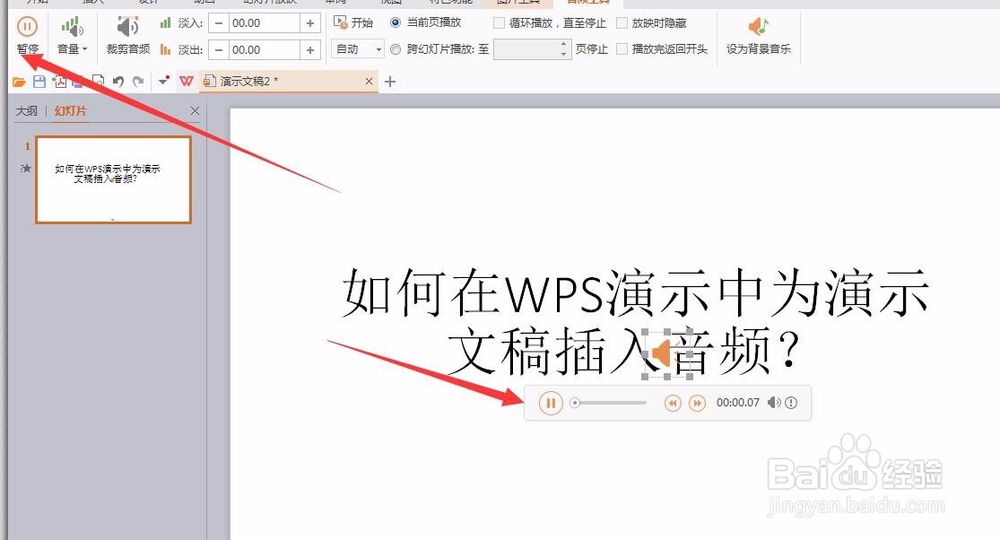
Task: Close the slide panel with its X
Action: click(x=195, y=111)
